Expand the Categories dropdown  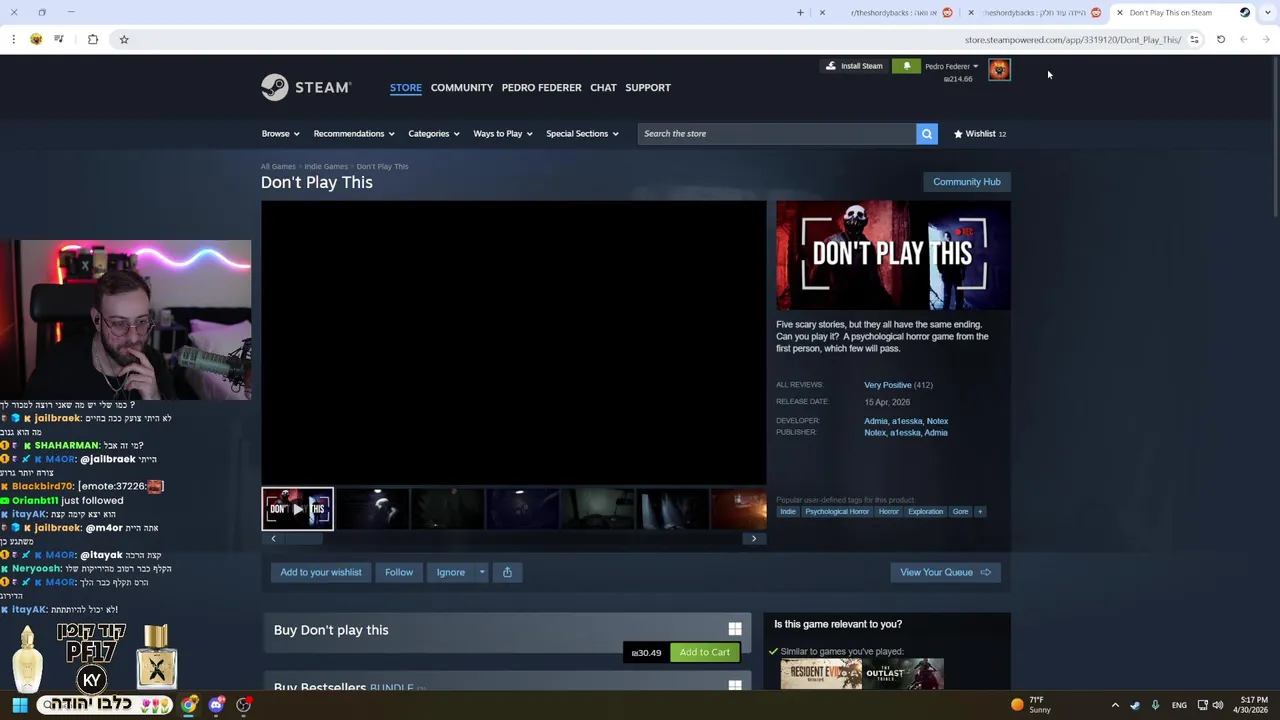(433, 133)
